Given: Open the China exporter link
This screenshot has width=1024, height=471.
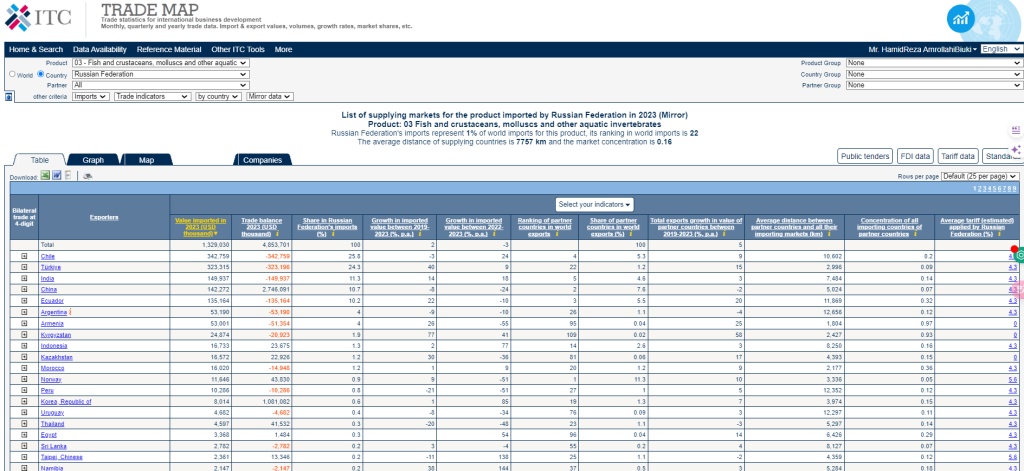Looking at the screenshot, I should click(x=48, y=289).
